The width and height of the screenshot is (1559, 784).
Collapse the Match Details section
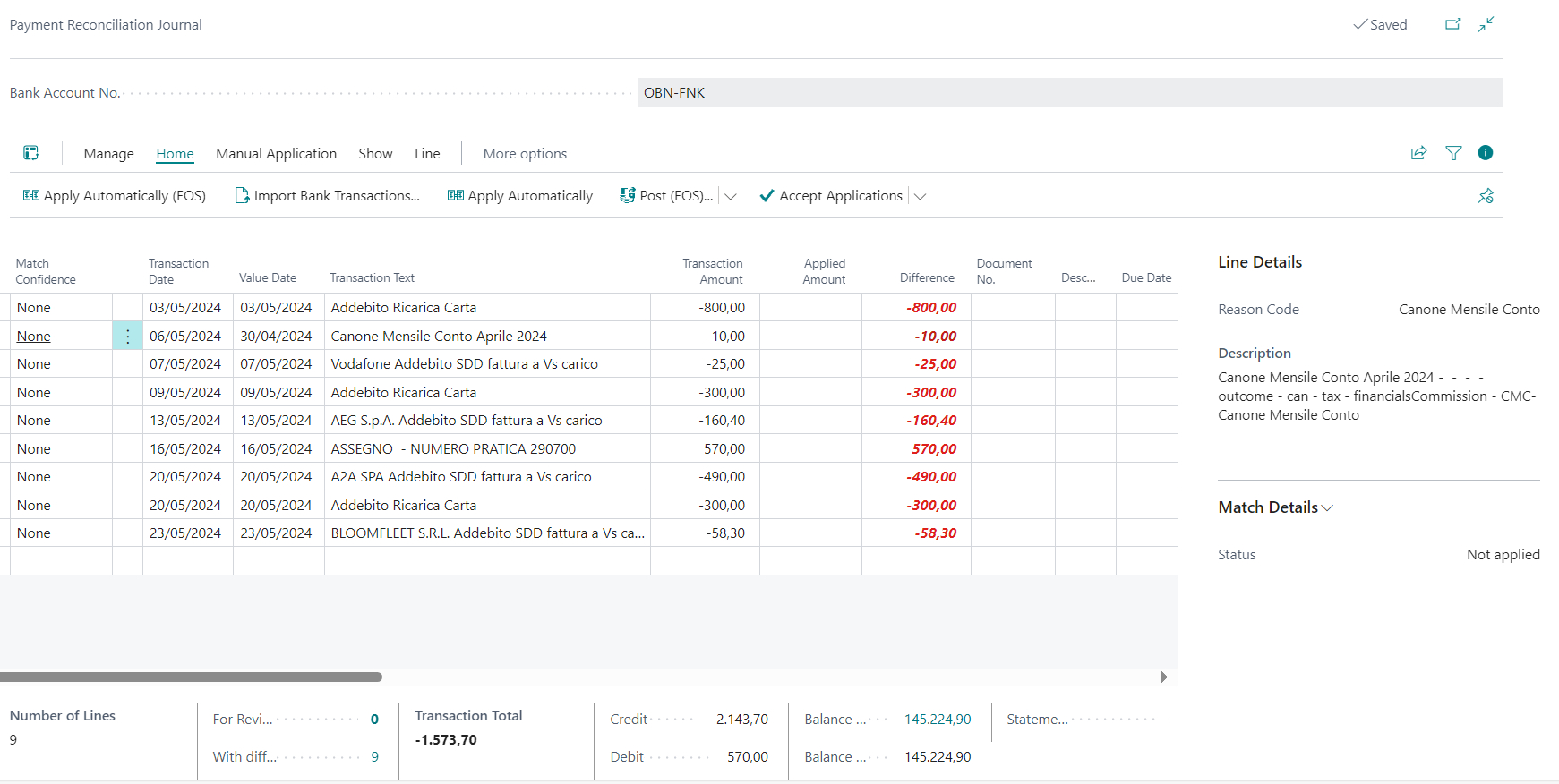coord(1275,507)
